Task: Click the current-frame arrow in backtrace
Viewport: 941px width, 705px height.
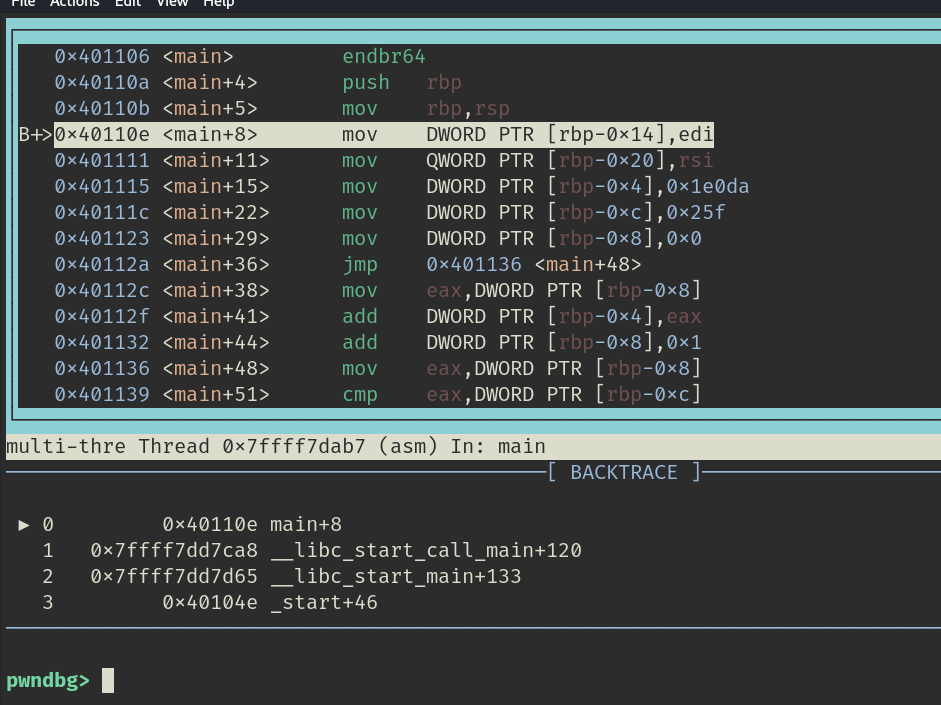Action: point(23,524)
